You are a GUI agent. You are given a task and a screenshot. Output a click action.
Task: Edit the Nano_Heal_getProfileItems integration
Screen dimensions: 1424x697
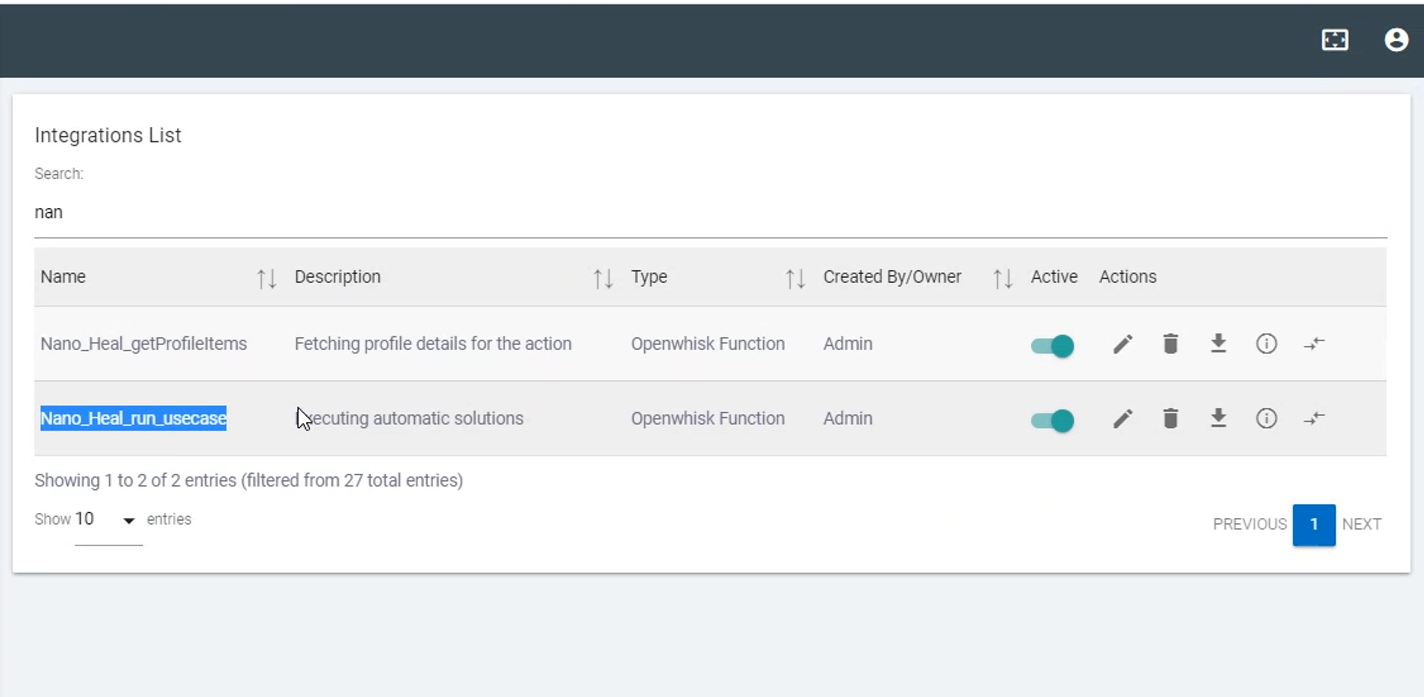(x=1123, y=344)
